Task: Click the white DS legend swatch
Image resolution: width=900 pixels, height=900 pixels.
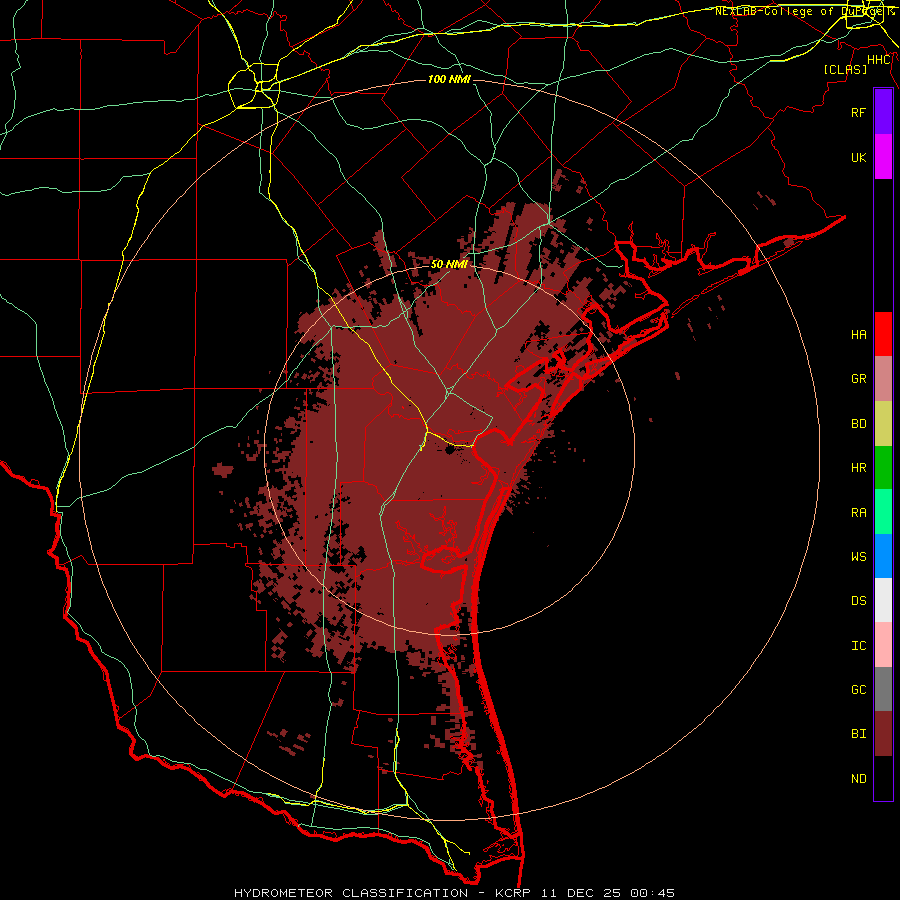Action: (883, 600)
